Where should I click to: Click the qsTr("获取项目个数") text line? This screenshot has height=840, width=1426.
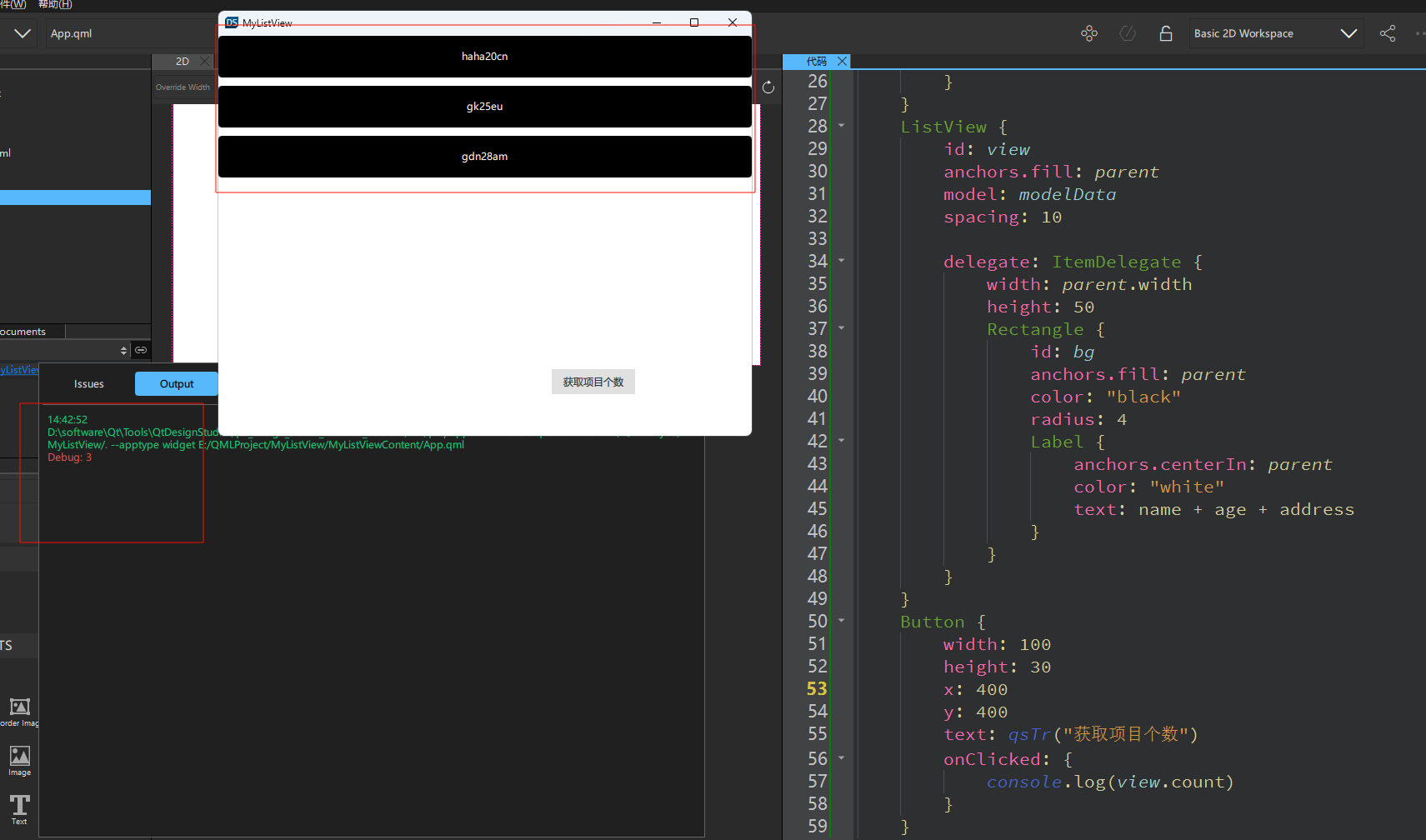tap(1071, 734)
